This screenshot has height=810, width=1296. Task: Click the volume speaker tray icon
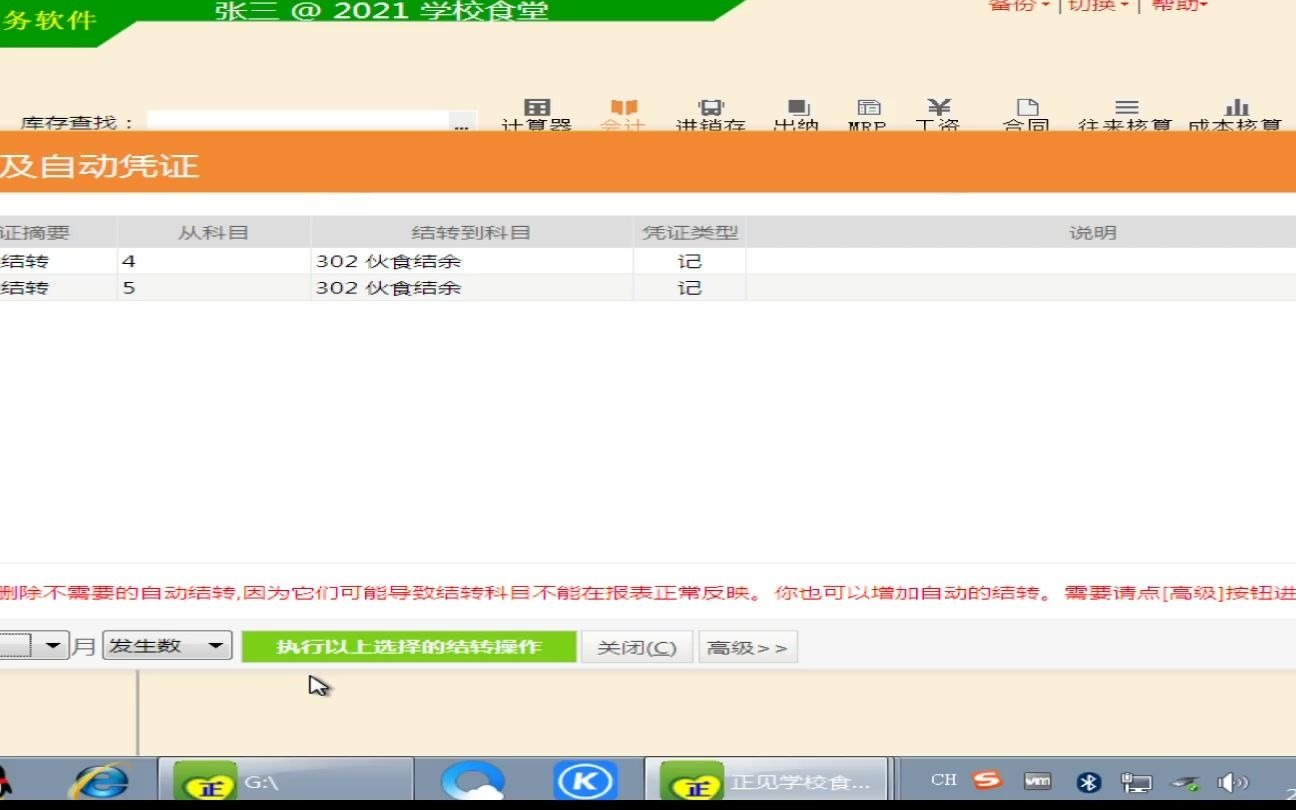coord(1232,782)
